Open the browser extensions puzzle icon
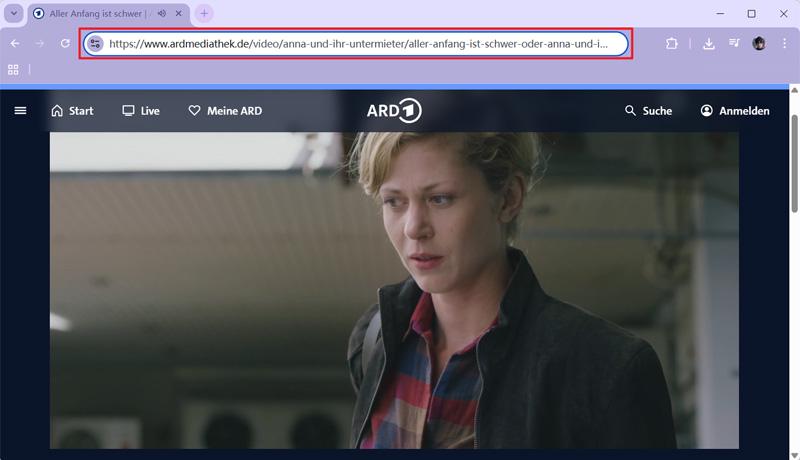 pos(672,44)
